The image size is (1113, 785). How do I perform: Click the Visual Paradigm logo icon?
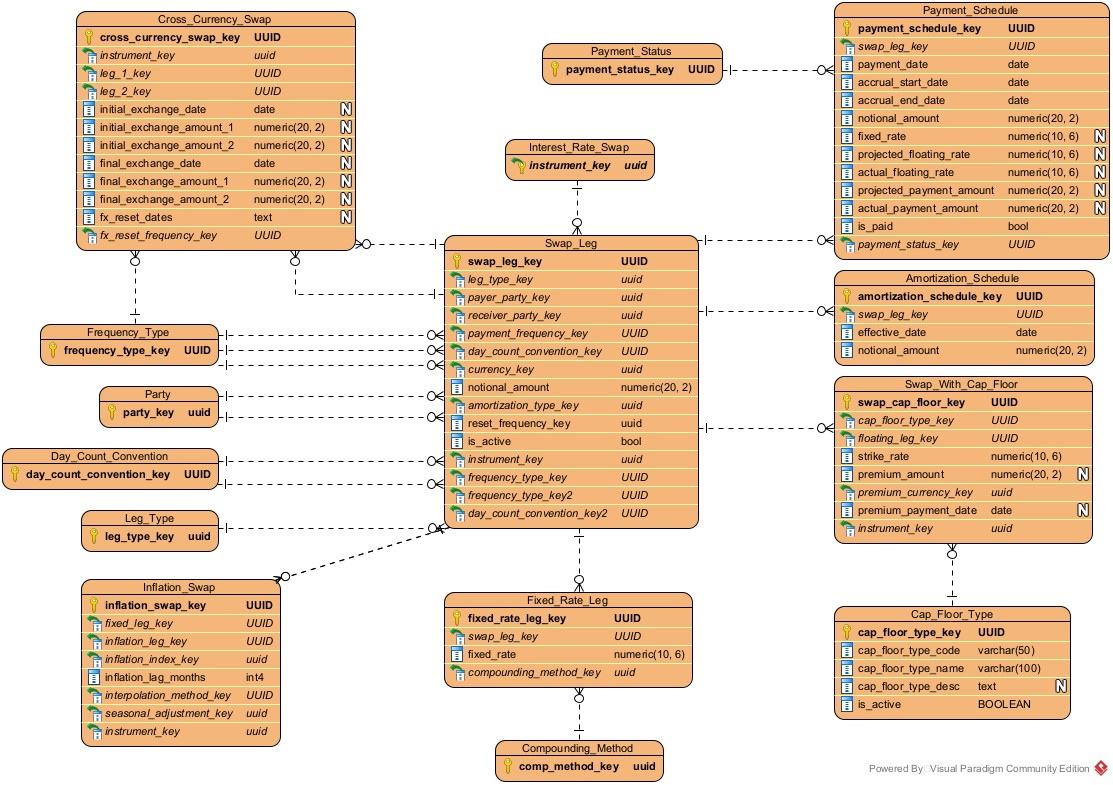click(1101, 768)
